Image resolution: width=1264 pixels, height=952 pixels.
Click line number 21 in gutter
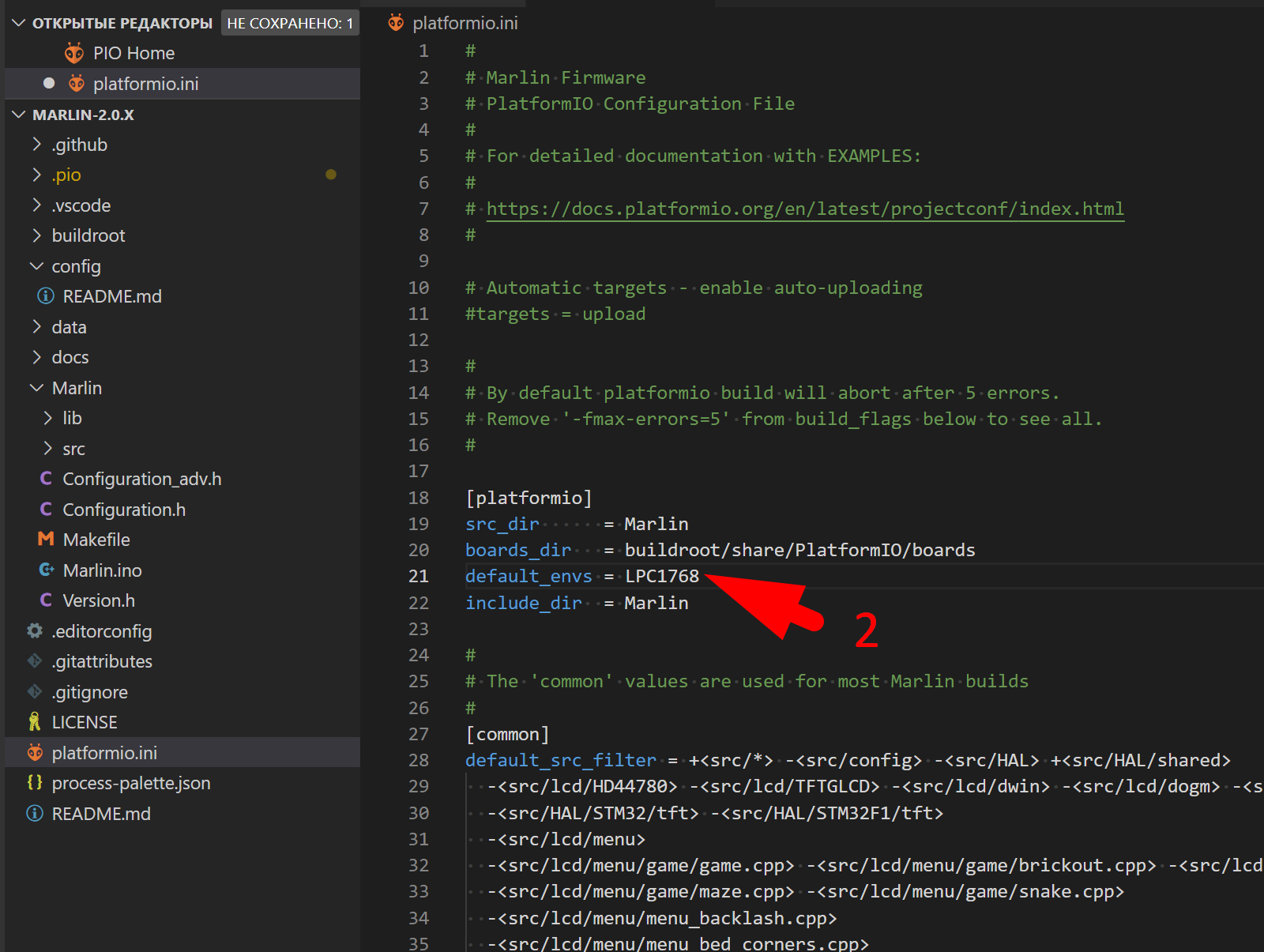tap(419, 576)
